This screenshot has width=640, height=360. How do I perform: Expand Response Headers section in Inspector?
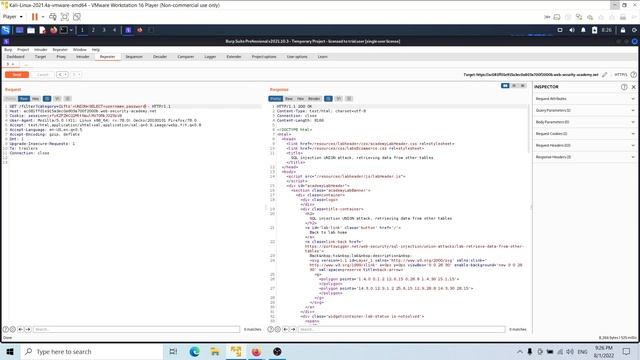pyautogui.click(x=584, y=157)
